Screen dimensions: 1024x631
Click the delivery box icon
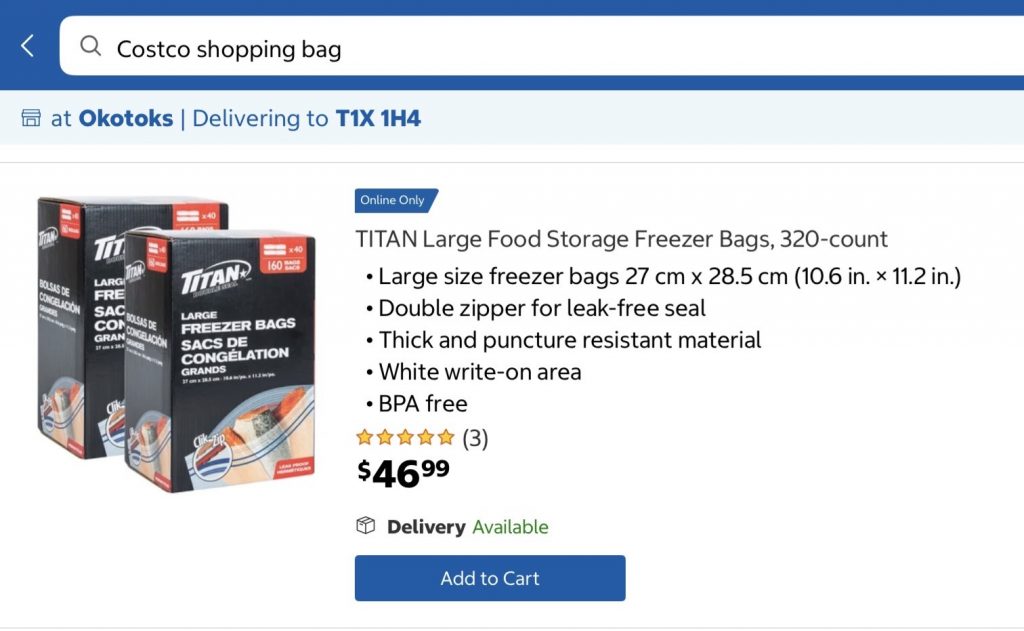click(366, 526)
